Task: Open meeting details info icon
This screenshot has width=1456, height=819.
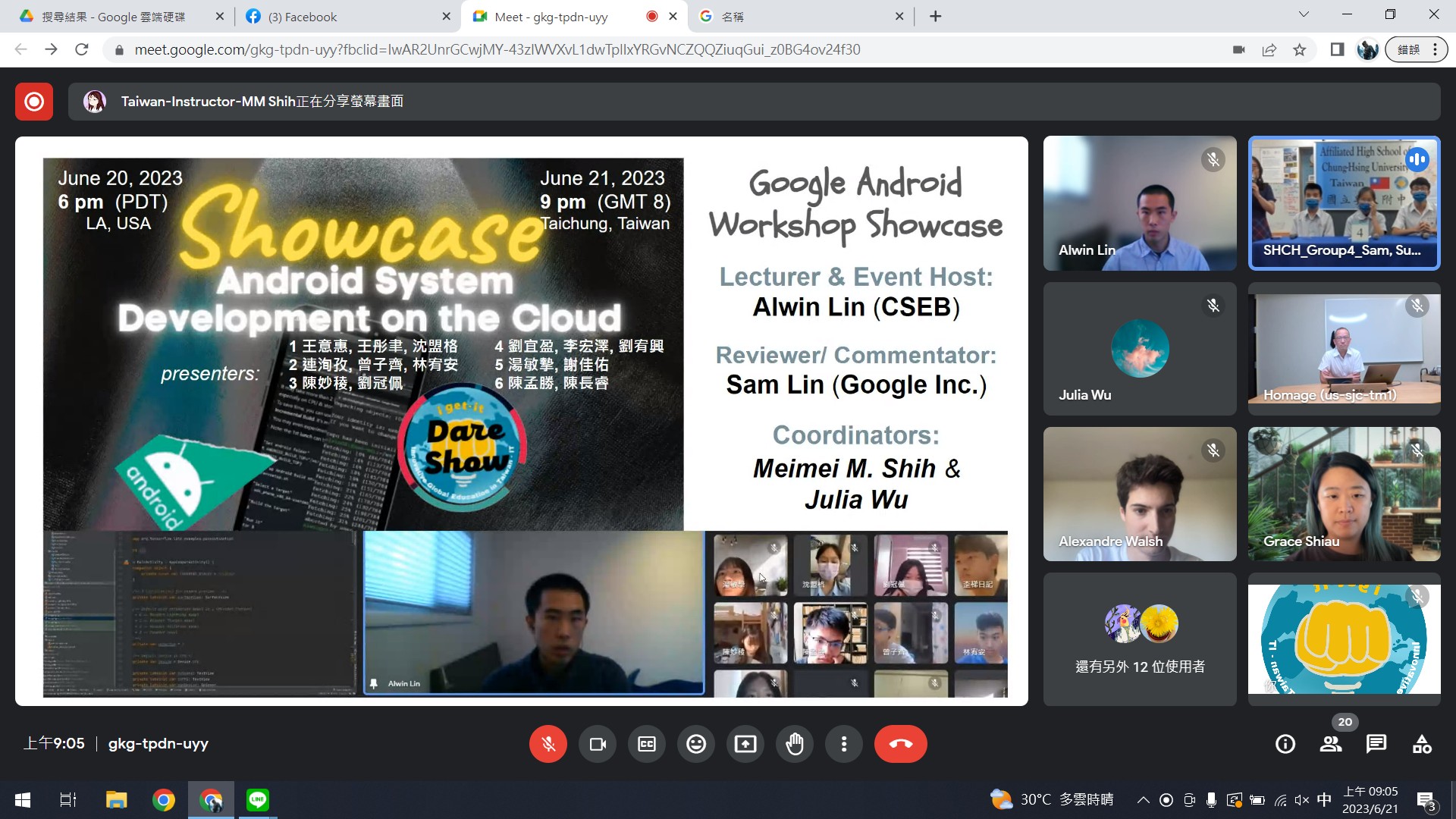Action: (1285, 744)
